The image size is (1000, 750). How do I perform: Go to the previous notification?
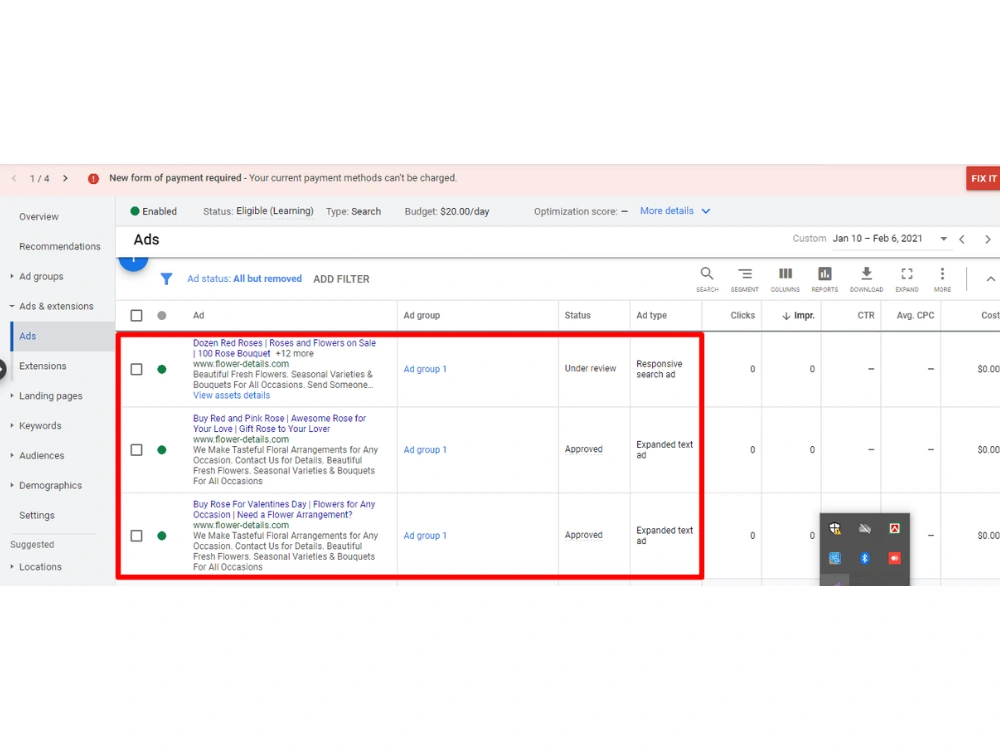(14, 179)
